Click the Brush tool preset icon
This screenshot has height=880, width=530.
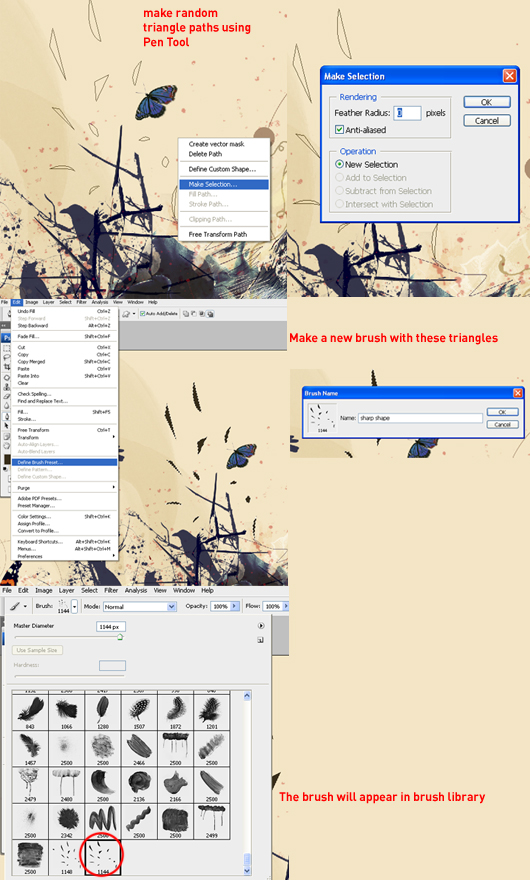point(15,606)
